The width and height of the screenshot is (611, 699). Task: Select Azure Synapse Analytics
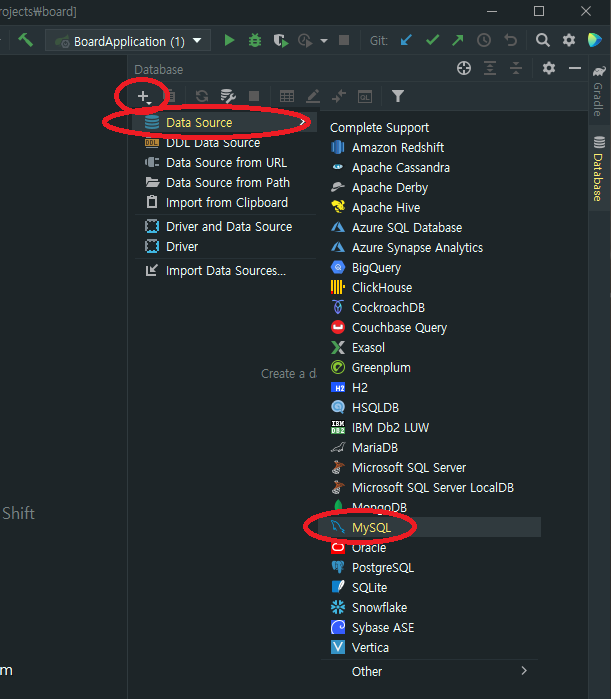(431, 248)
